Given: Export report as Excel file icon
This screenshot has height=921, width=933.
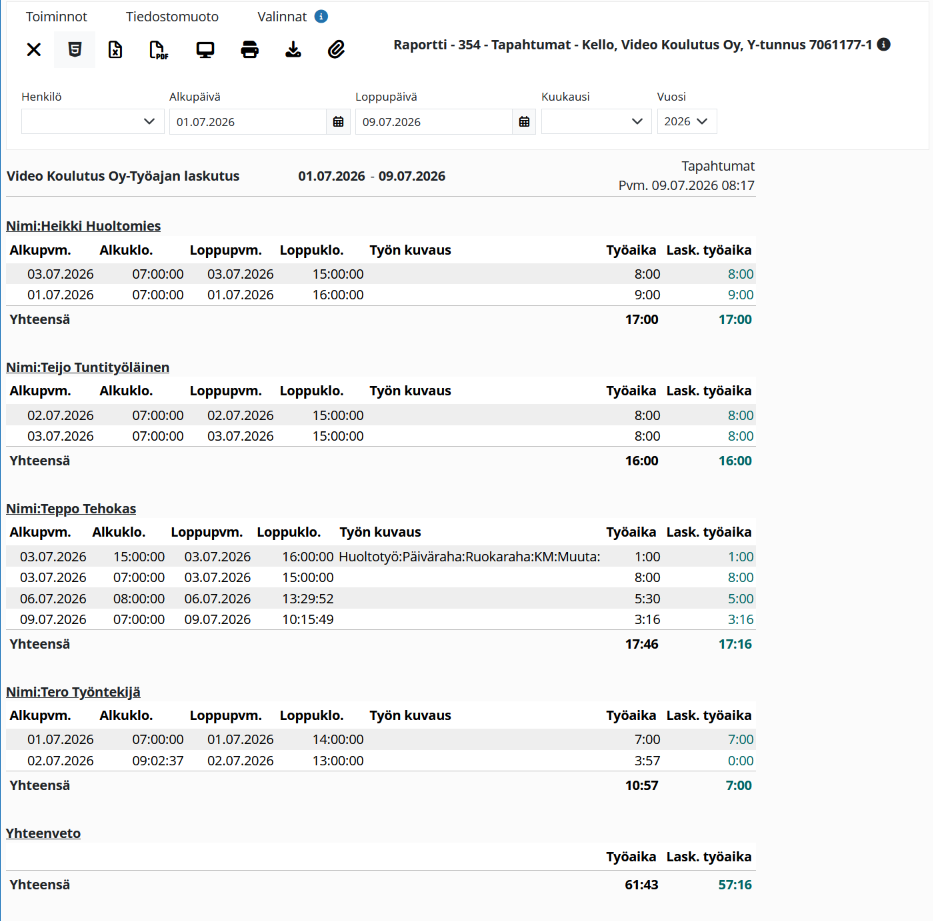Looking at the screenshot, I should pos(115,49).
